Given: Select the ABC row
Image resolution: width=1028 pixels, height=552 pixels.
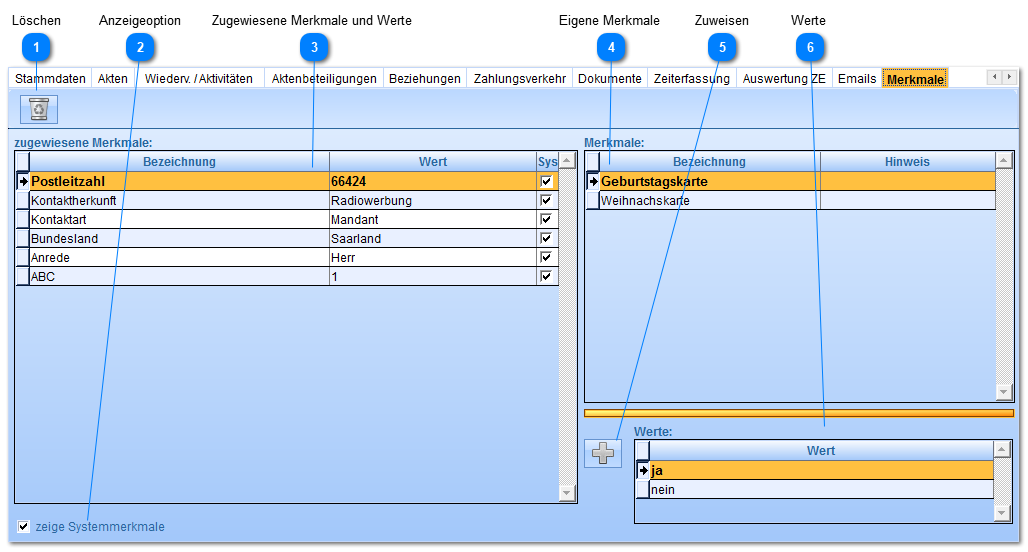Looking at the screenshot, I should tap(287, 277).
